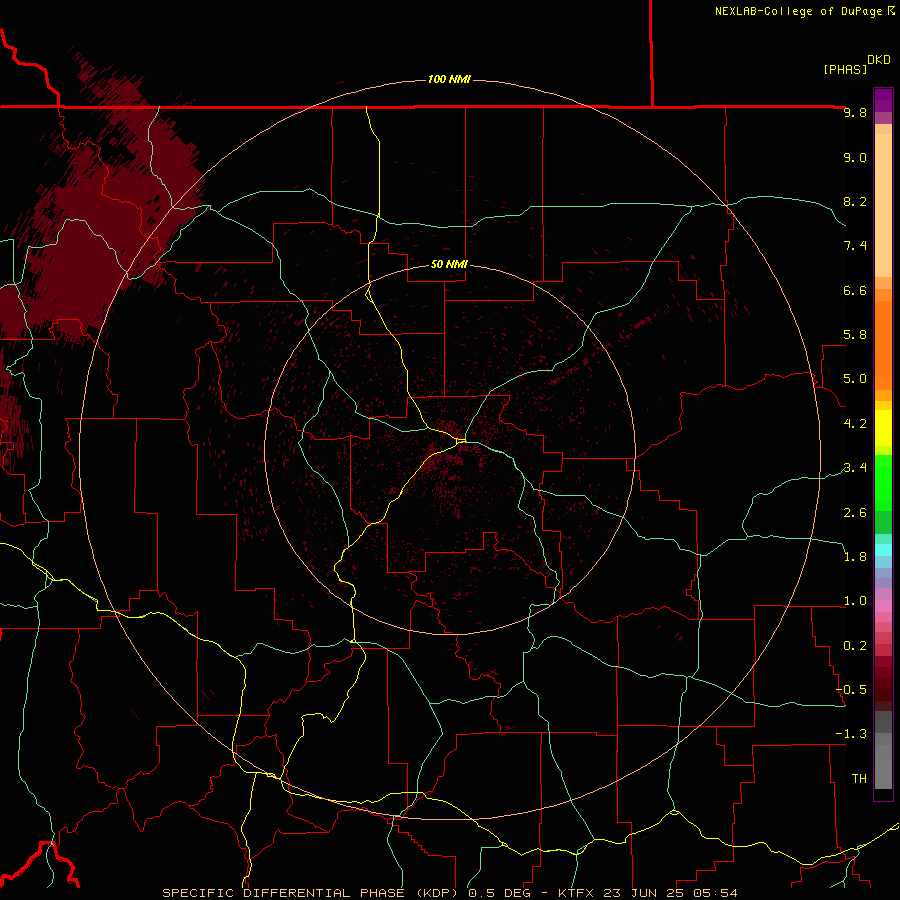Click the 50 NMI range ring label
The width and height of the screenshot is (900, 900).
pyautogui.click(x=449, y=264)
